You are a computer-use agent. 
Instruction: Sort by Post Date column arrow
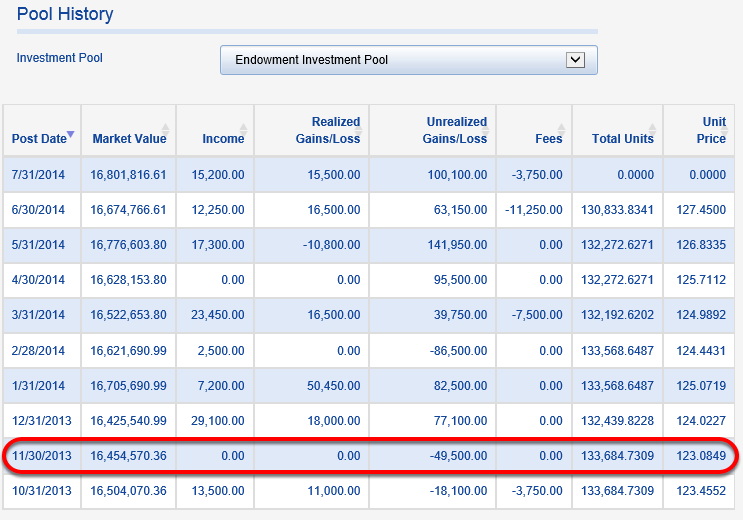tap(71, 134)
